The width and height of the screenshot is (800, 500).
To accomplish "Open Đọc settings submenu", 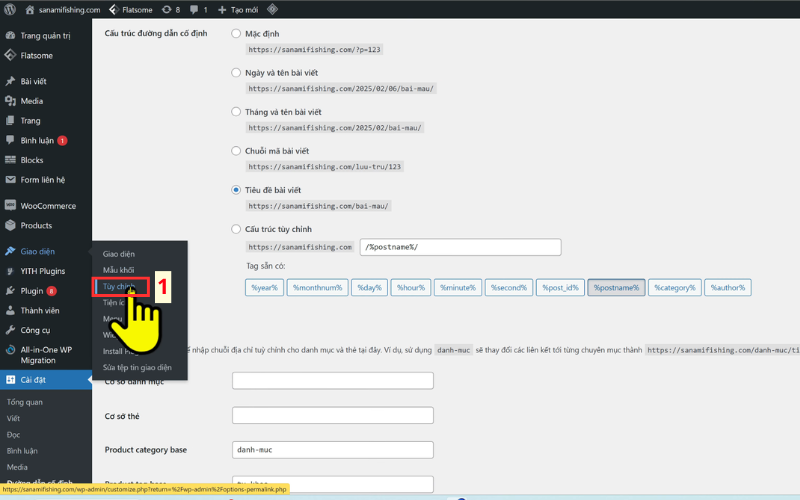I will [13, 435].
